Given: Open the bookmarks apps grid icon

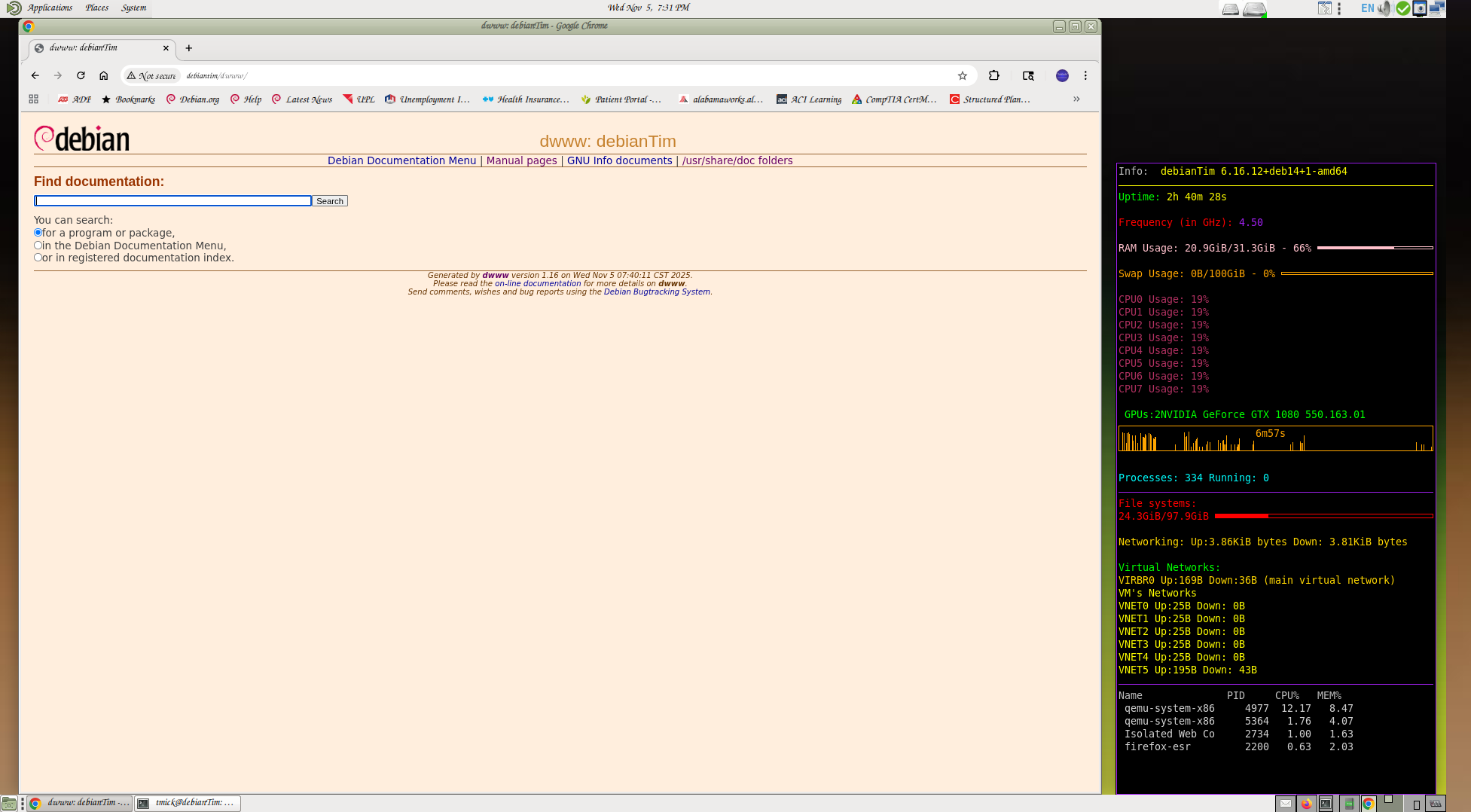Looking at the screenshot, I should pyautogui.click(x=33, y=99).
